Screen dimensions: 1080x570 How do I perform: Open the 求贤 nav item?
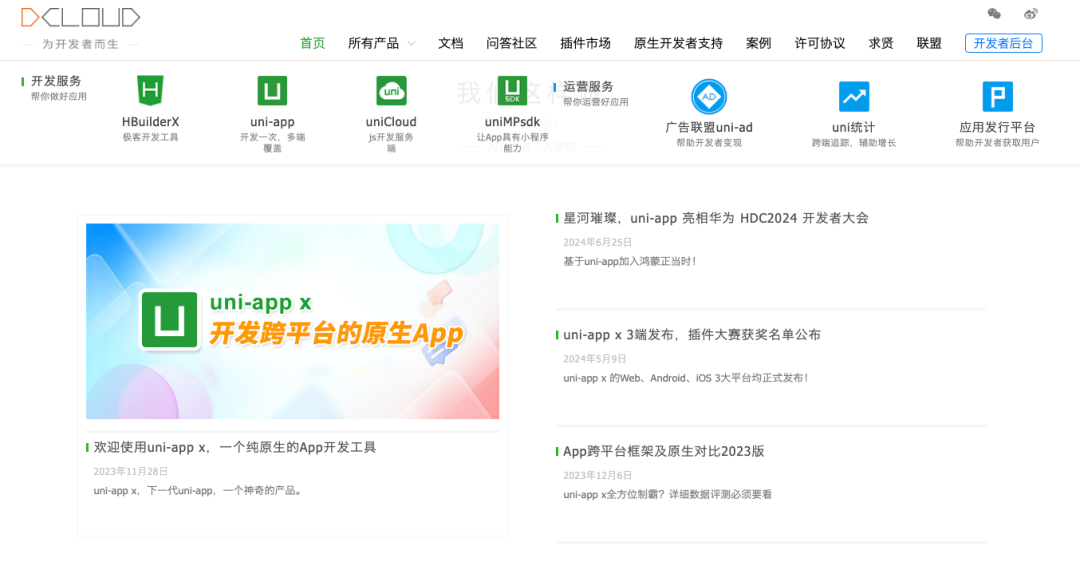coord(881,43)
